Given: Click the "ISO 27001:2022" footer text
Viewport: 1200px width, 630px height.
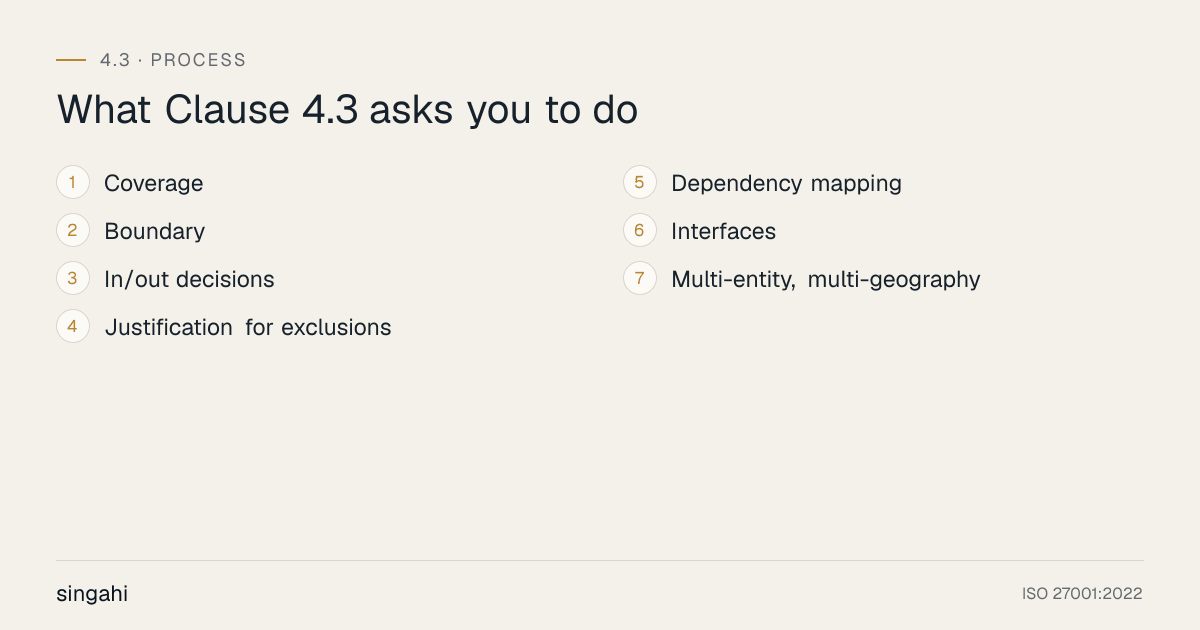Looking at the screenshot, I should [x=1082, y=594].
